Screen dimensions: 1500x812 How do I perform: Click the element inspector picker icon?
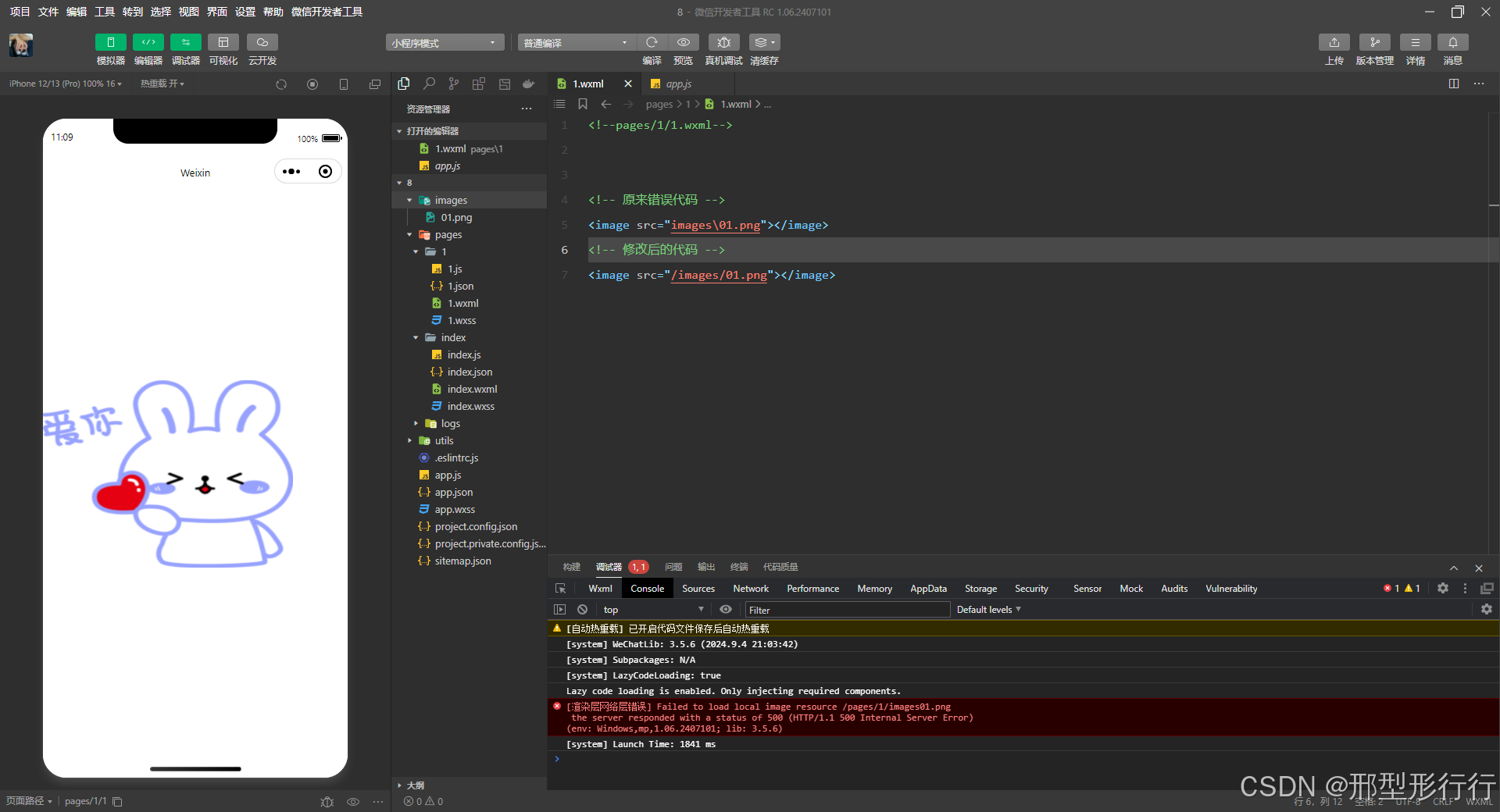click(560, 589)
